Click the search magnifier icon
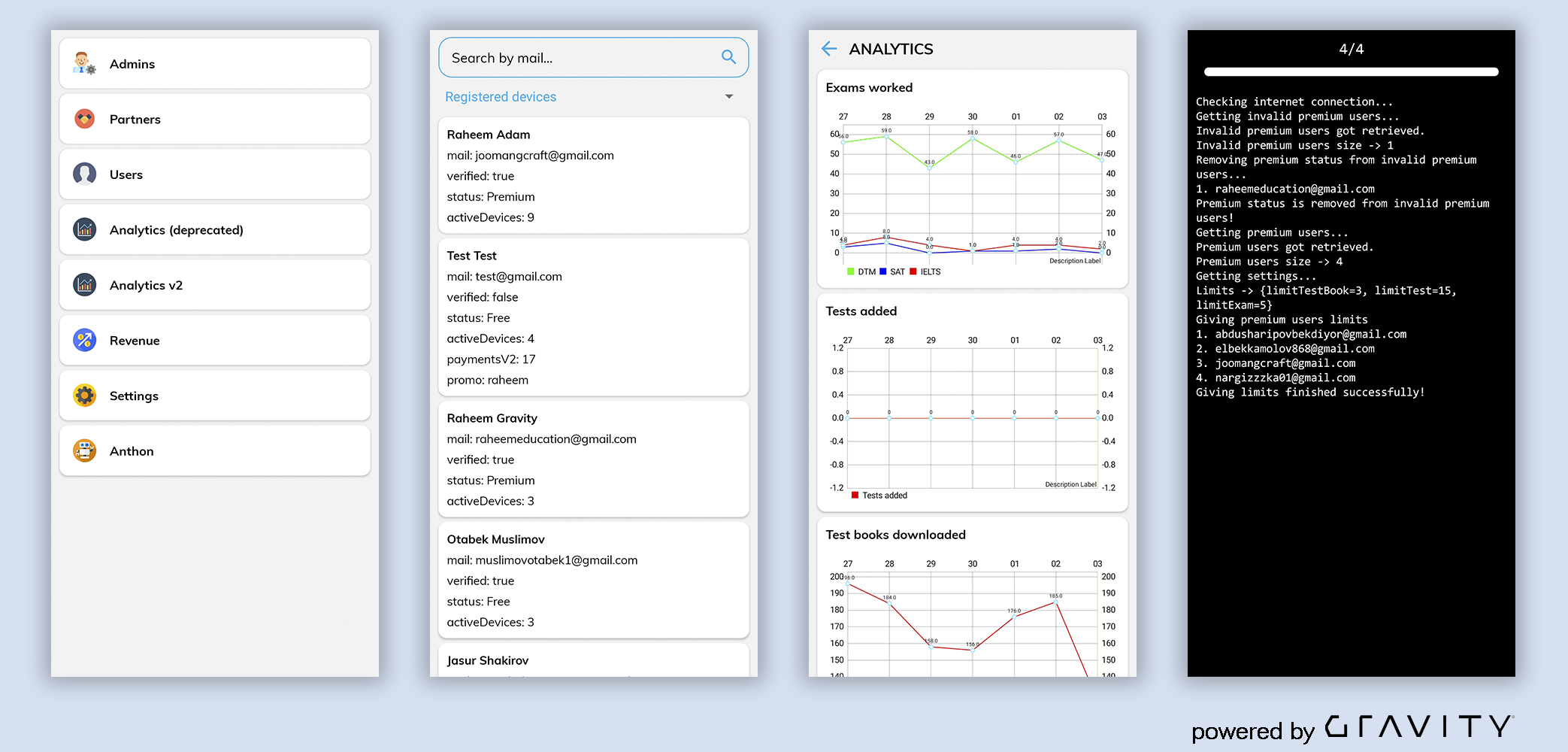The image size is (1568, 752). (x=728, y=57)
